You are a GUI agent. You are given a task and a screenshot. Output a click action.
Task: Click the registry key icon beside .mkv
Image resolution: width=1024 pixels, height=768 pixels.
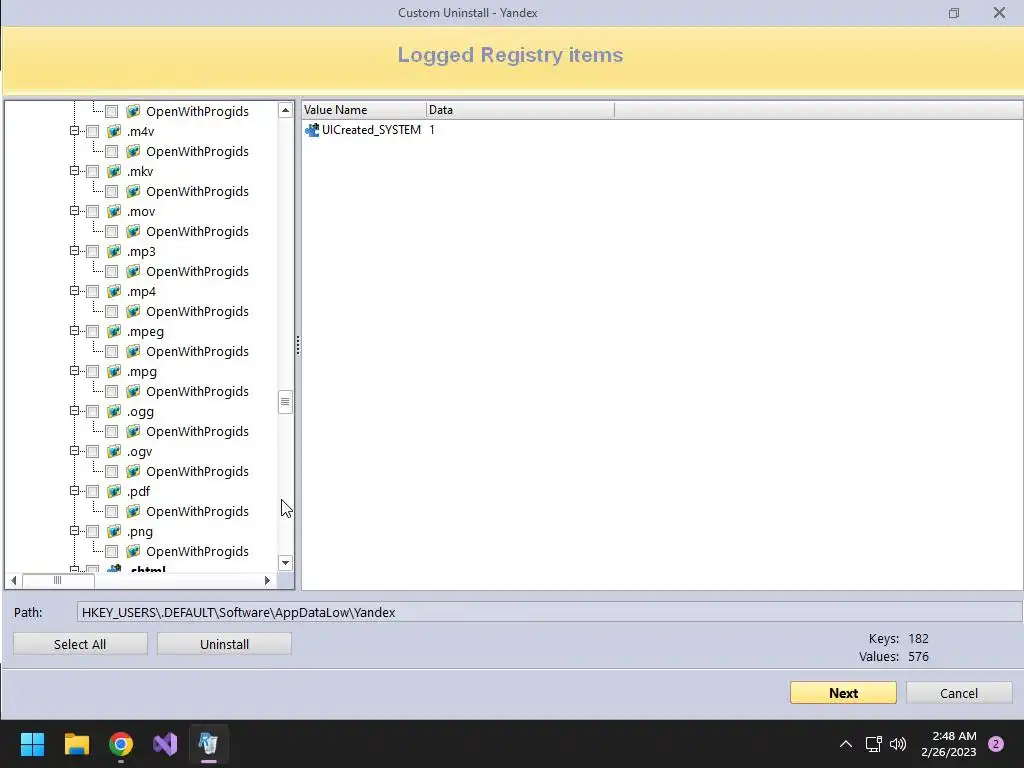pos(114,171)
